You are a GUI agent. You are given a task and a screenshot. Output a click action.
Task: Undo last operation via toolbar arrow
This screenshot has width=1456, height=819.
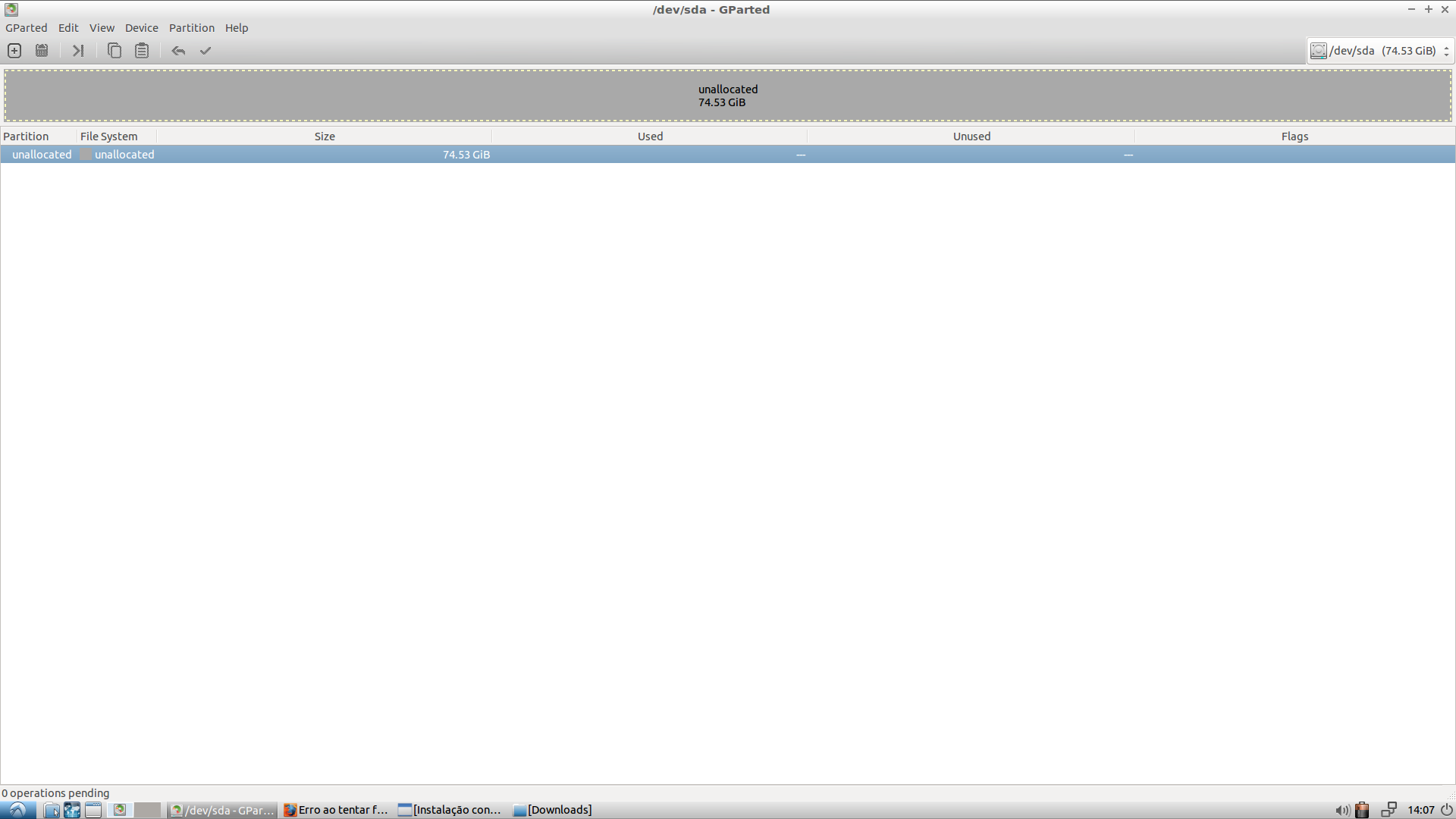[x=178, y=51]
